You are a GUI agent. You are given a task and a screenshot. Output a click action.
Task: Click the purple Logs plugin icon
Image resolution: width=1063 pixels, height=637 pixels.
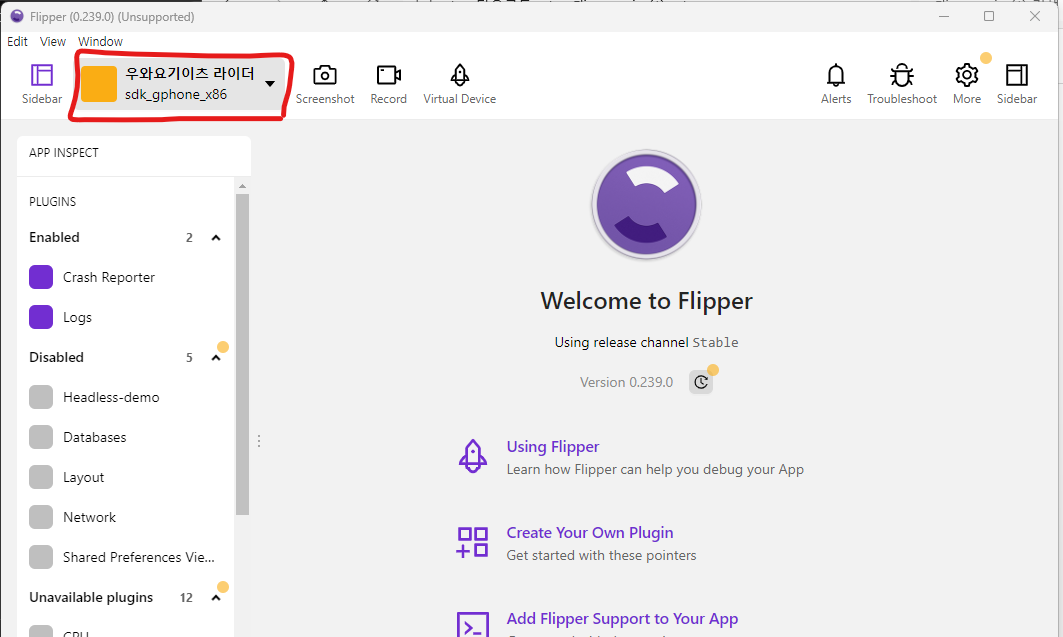tap(41, 317)
